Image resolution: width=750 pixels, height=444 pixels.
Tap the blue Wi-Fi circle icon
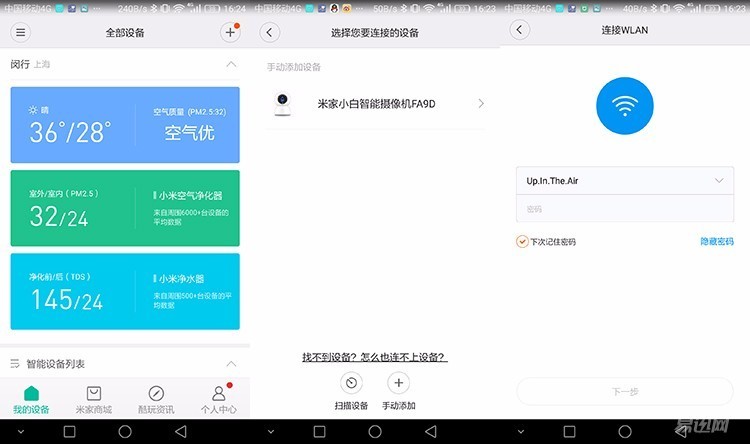tap(625, 106)
